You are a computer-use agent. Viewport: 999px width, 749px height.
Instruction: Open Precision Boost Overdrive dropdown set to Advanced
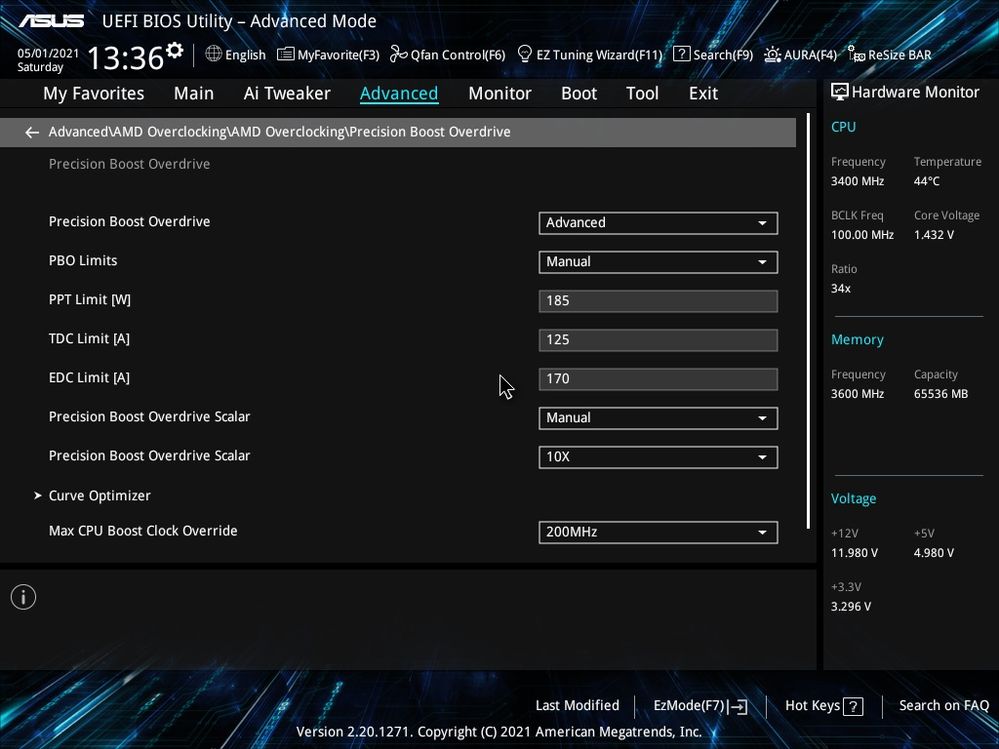click(658, 223)
